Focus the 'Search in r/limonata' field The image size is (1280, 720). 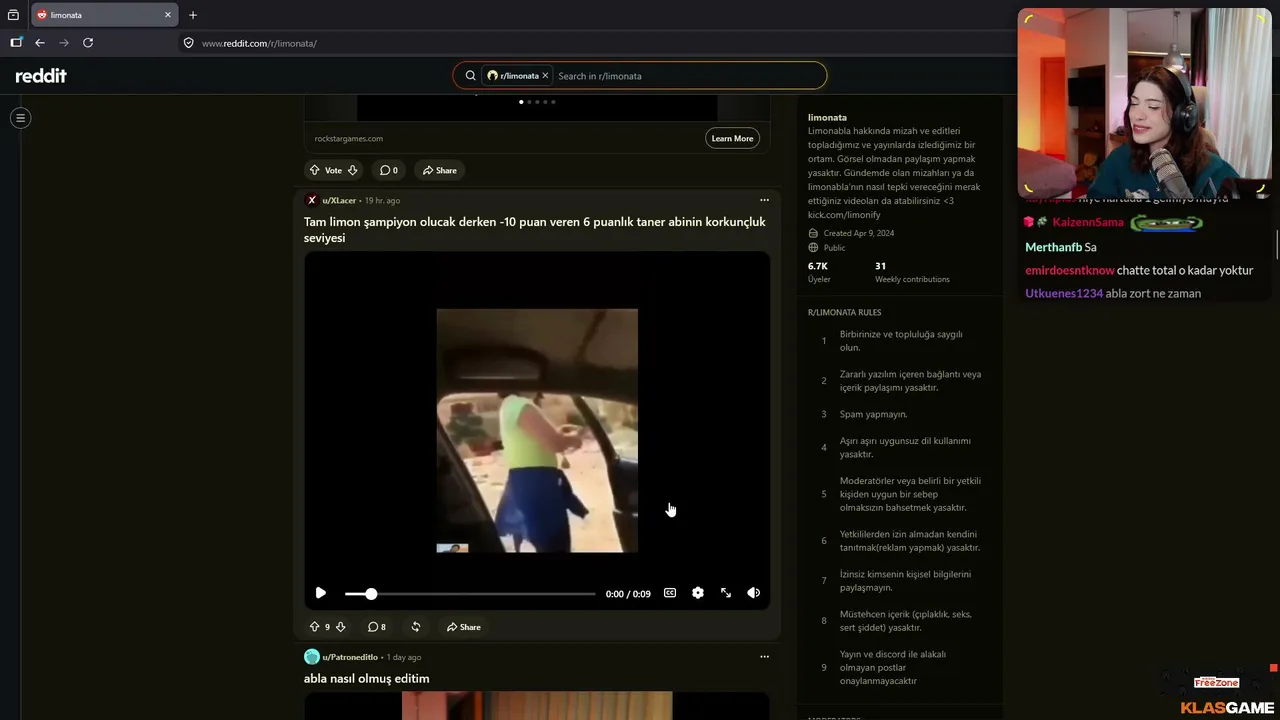(x=688, y=76)
